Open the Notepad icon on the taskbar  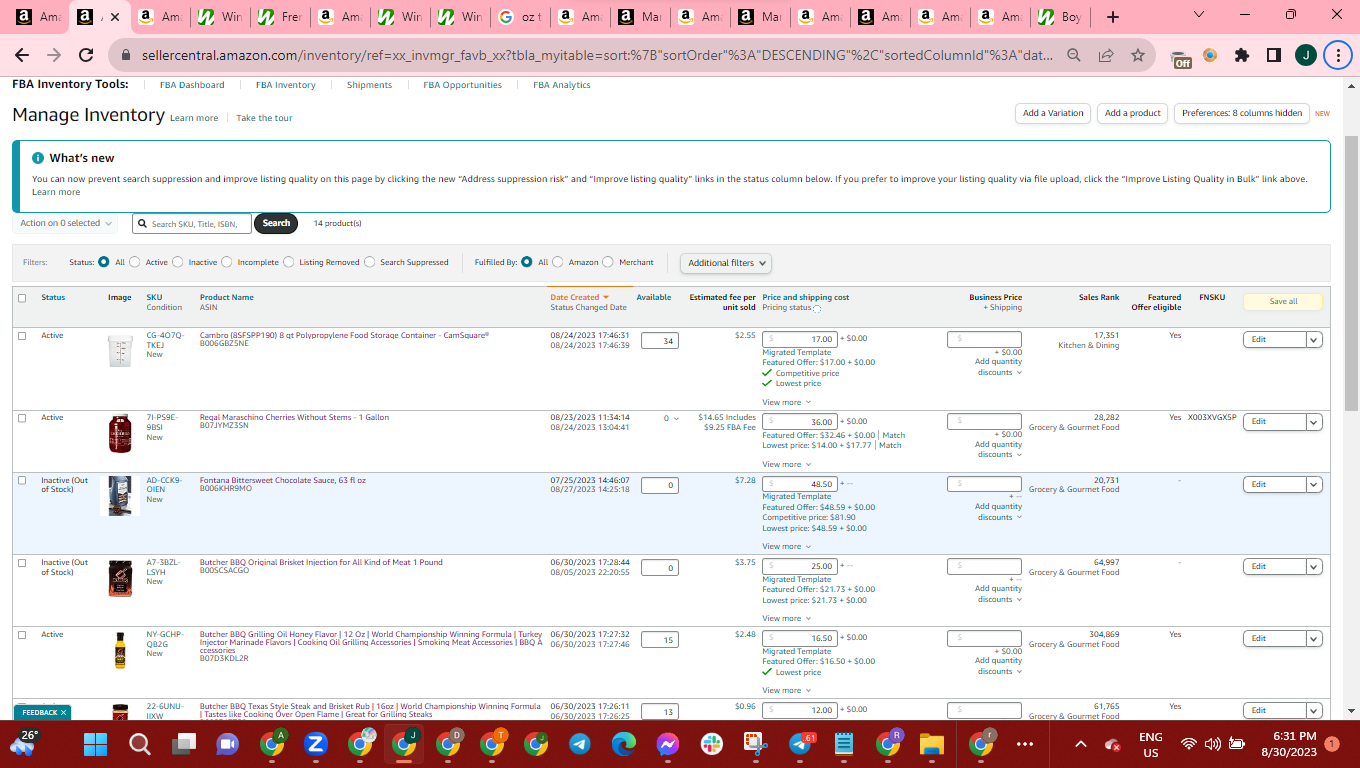pos(844,744)
